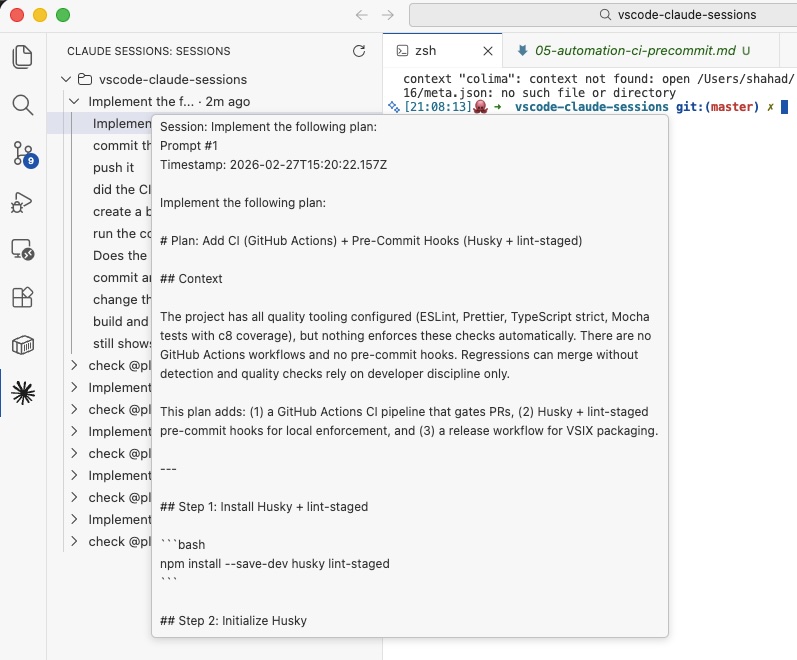This screenshot has height=660, width=797.
Task: Expand the second 'check @pl' session
Action: [x=74, y=409]
